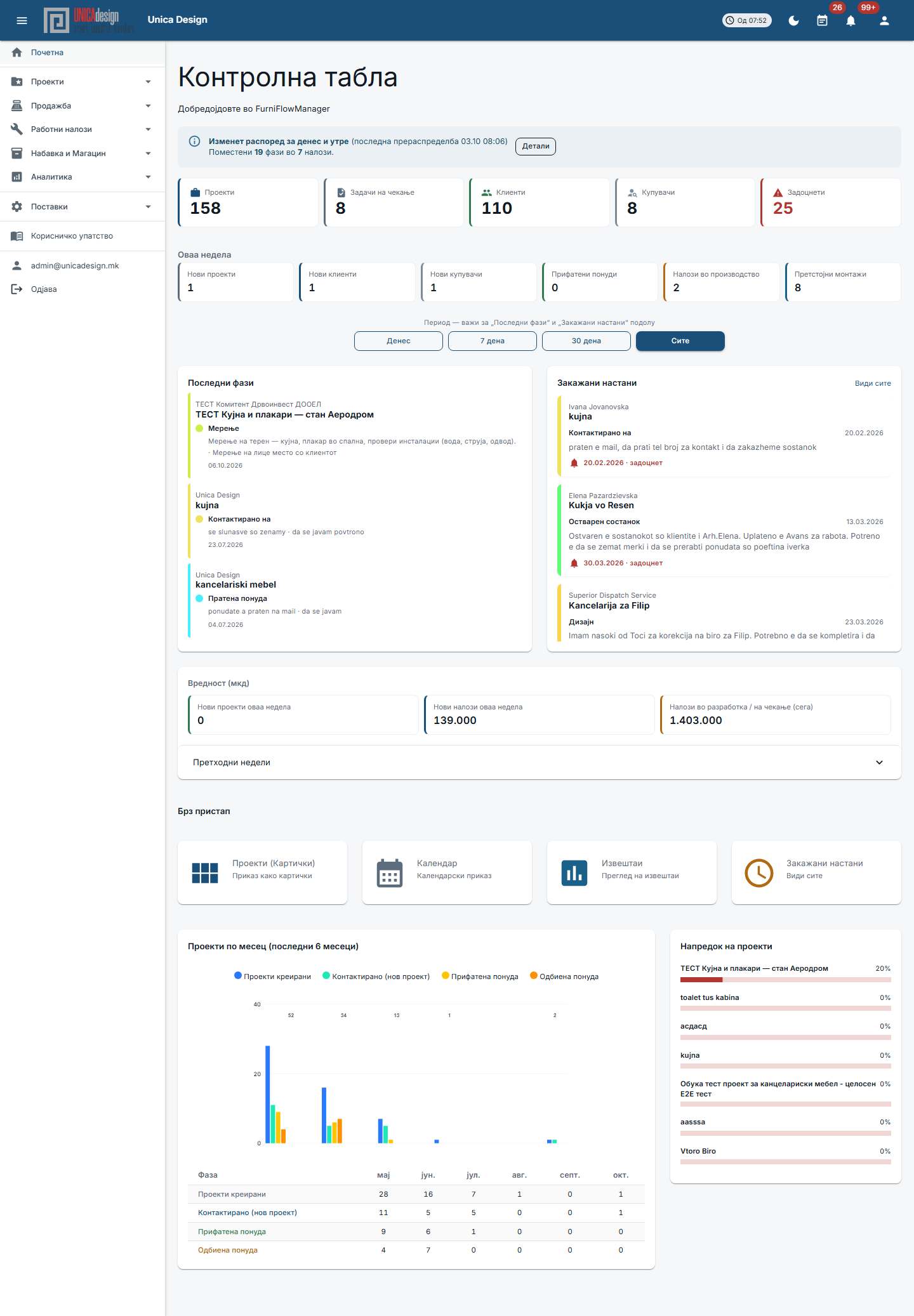
Task: Click the Аналитика chart icon
Action: coord(17,177)
